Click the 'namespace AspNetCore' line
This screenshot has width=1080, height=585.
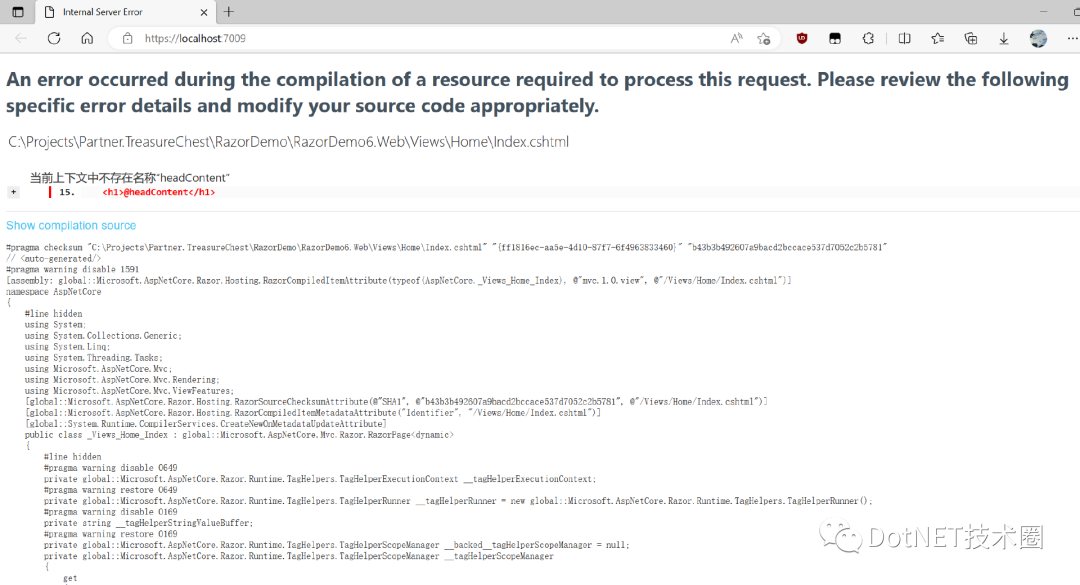pos(54,291)
